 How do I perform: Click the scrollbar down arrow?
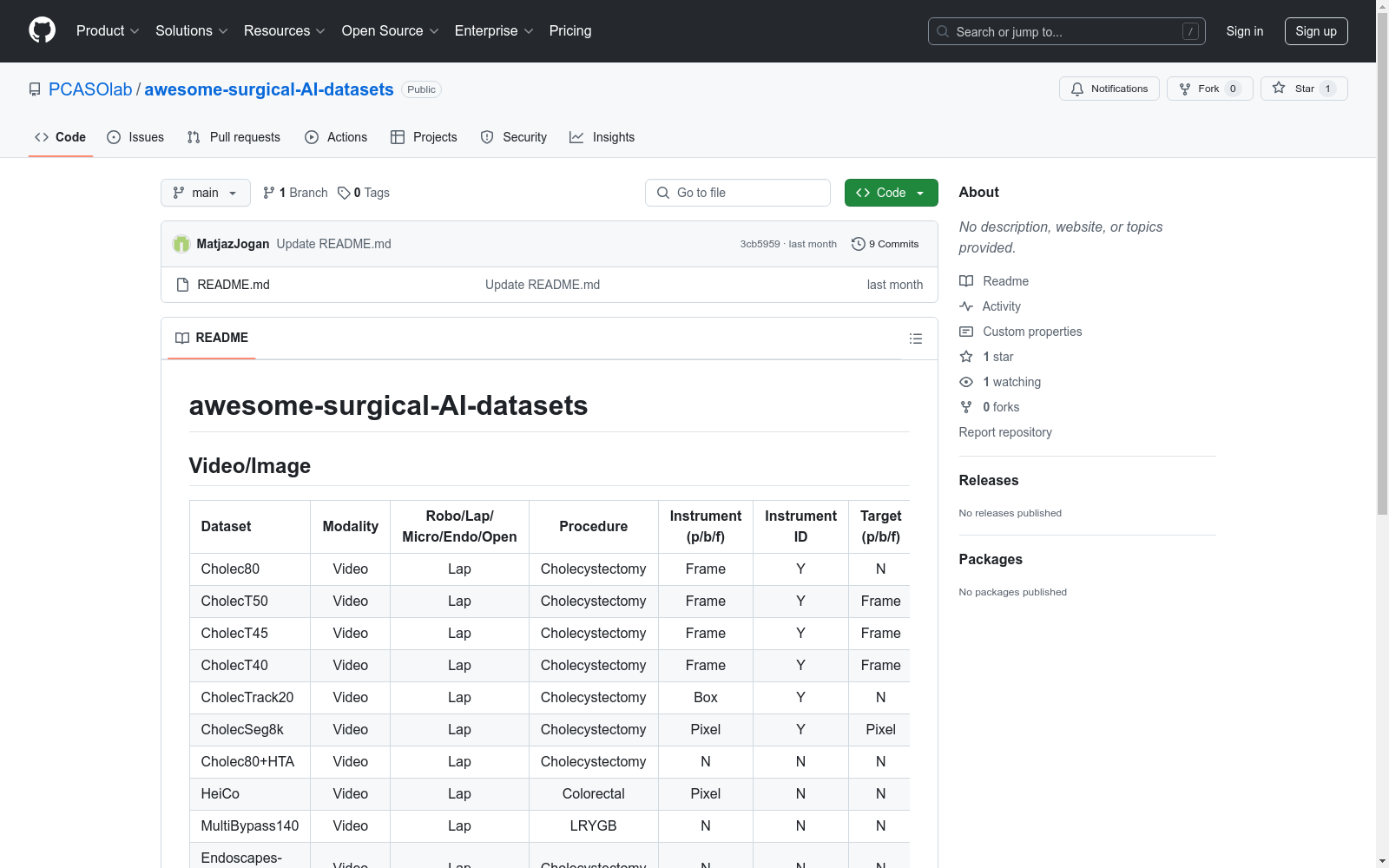pos(1383,861)
